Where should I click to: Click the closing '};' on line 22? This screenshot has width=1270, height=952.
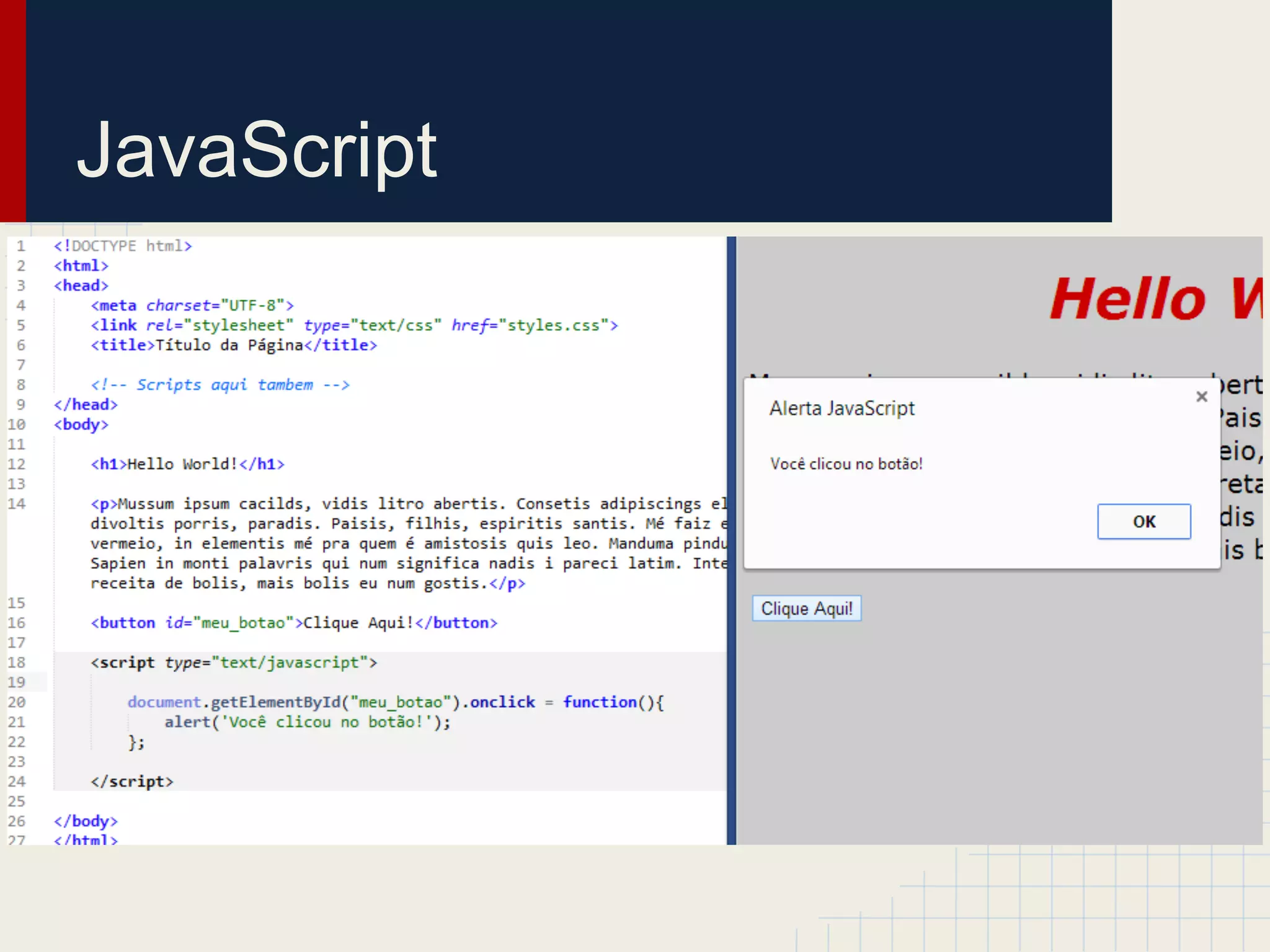tap(136, 742)
